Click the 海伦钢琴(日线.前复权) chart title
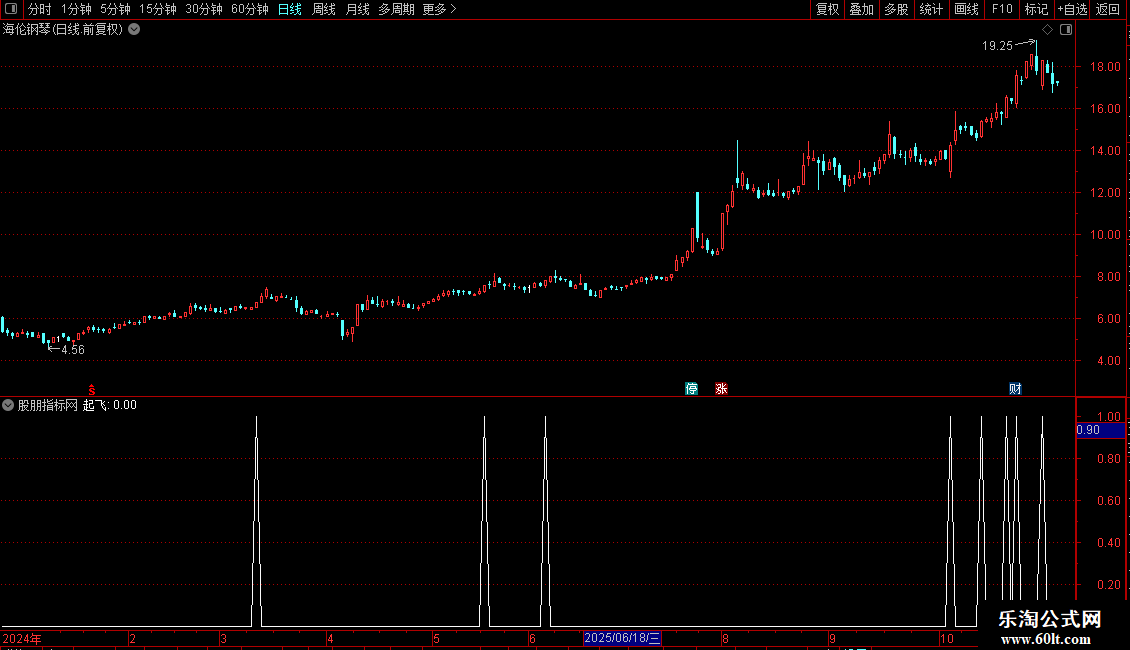The height and width of the screenshot is (650, 1130). [63, 30]
